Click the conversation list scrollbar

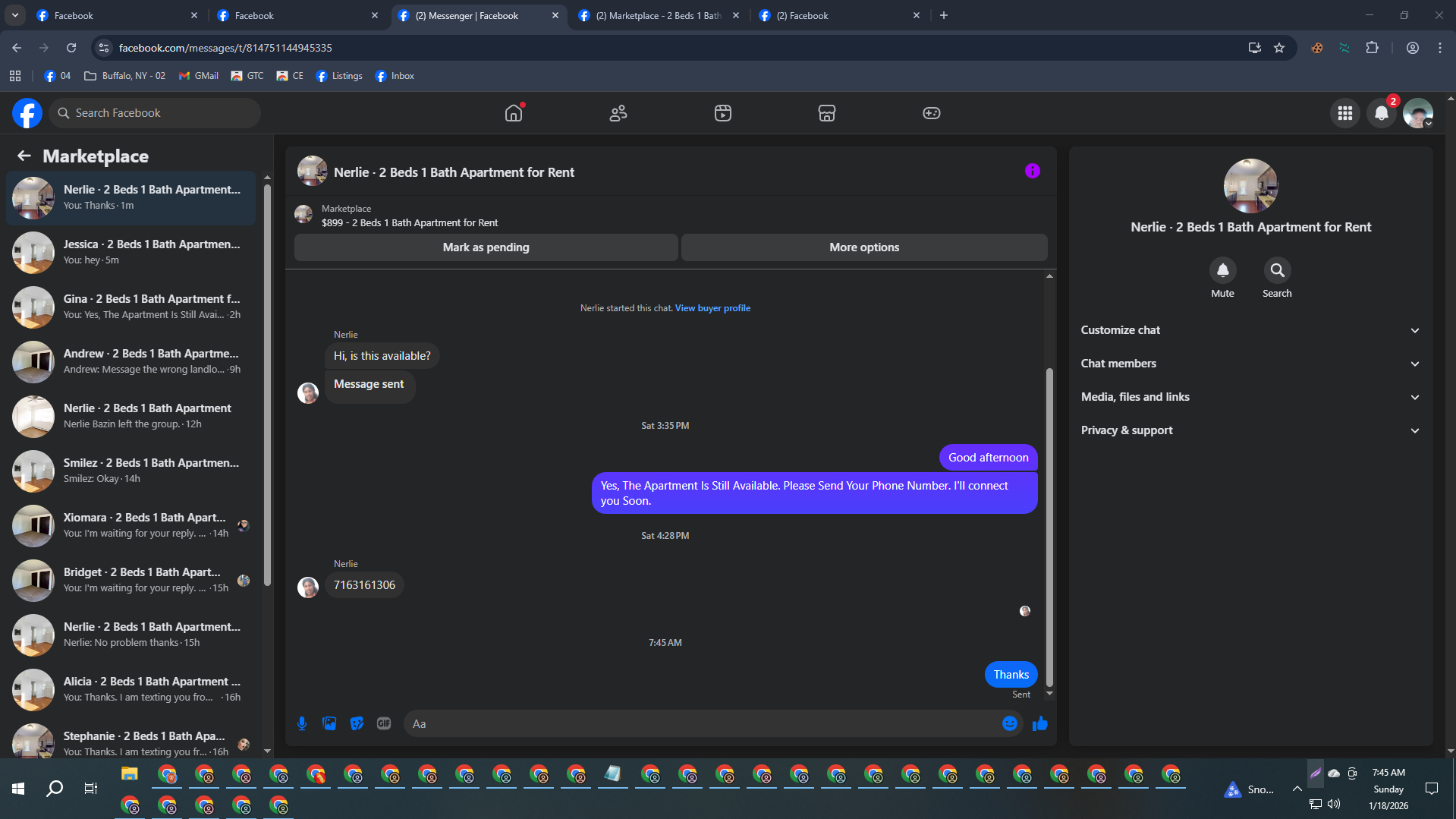coord(267,383)
